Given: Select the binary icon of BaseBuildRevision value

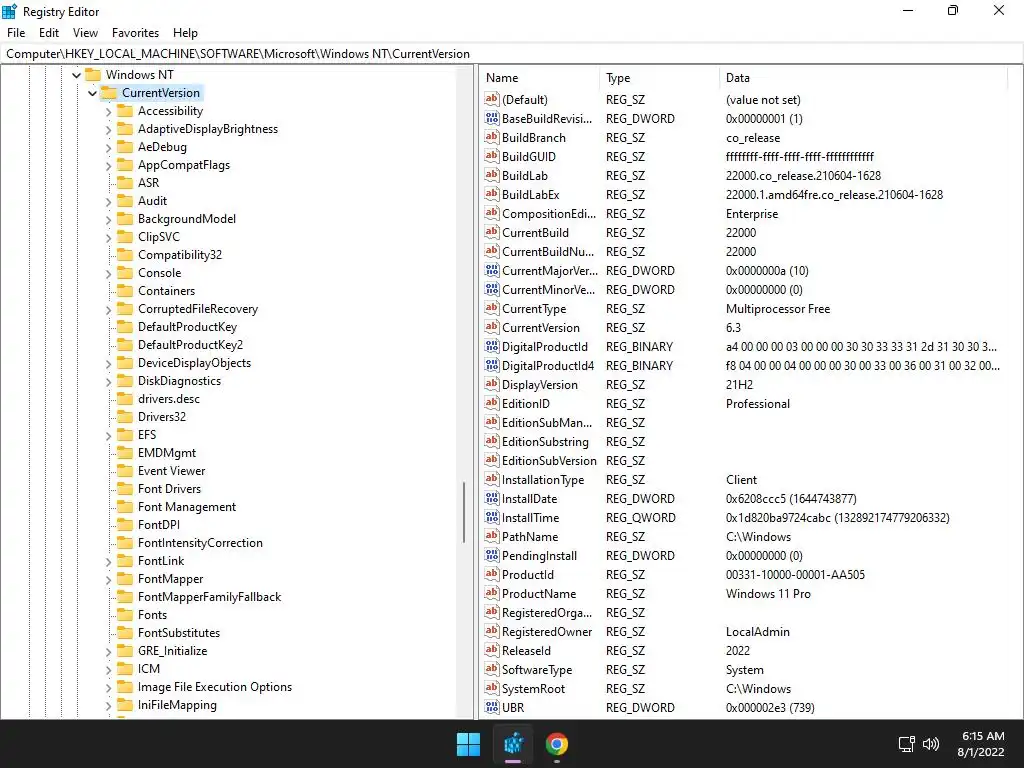Looking at the screenshot, I should click(492, 119).
